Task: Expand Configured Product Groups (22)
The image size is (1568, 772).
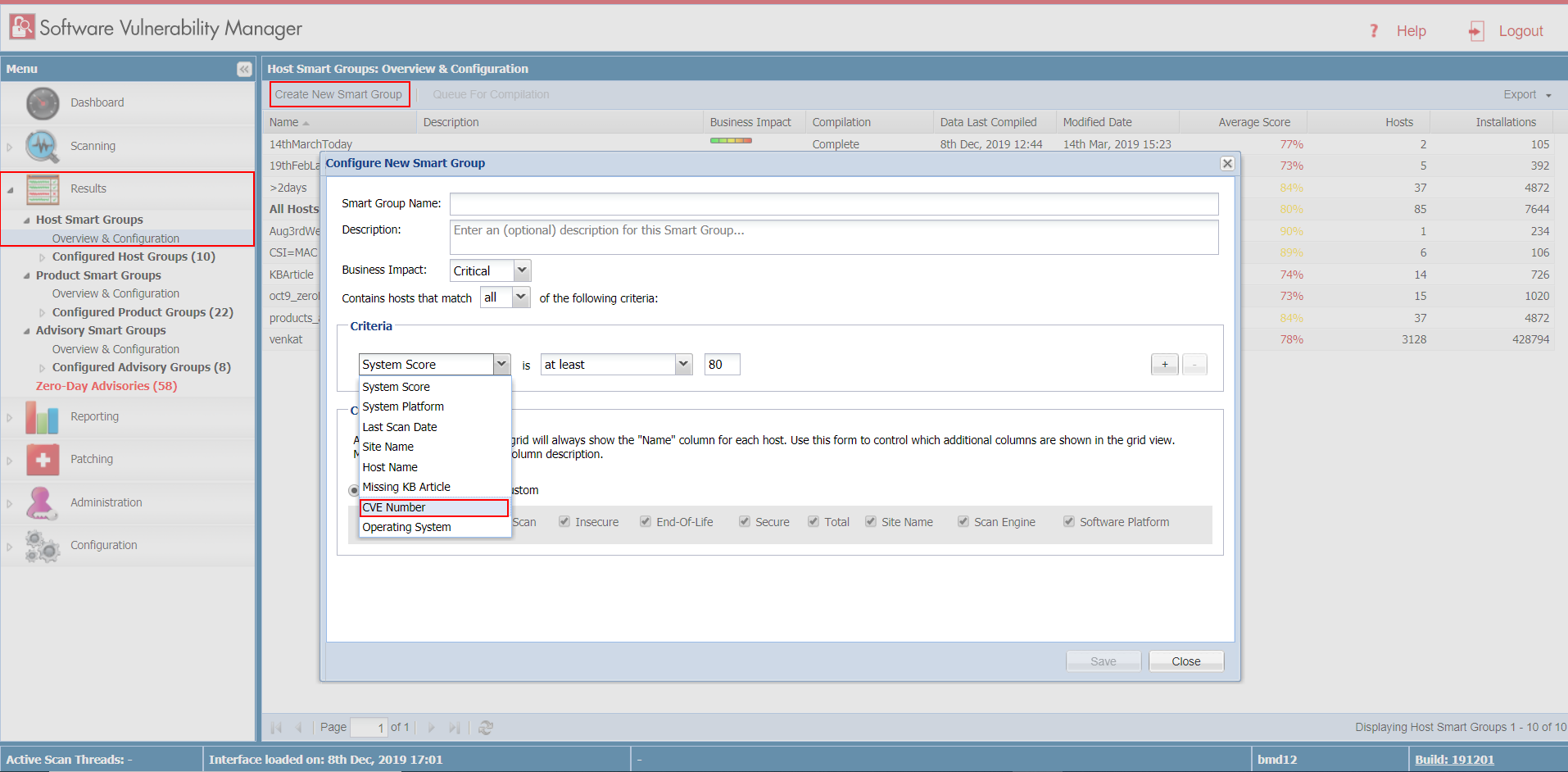Action: [43, 313]
